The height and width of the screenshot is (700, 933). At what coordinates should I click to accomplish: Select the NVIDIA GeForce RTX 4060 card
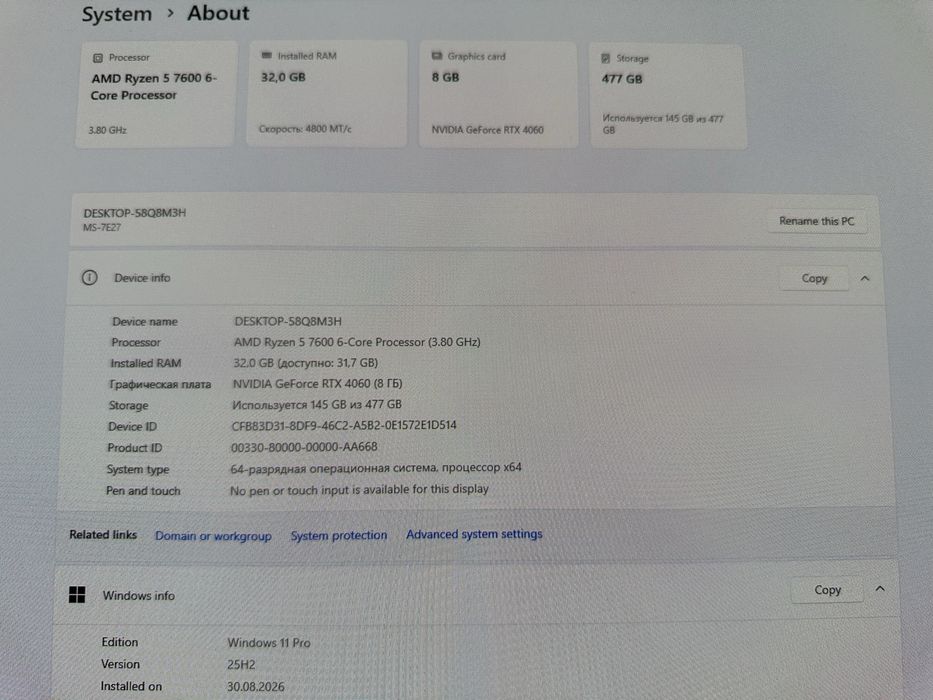tap(498, 94)
